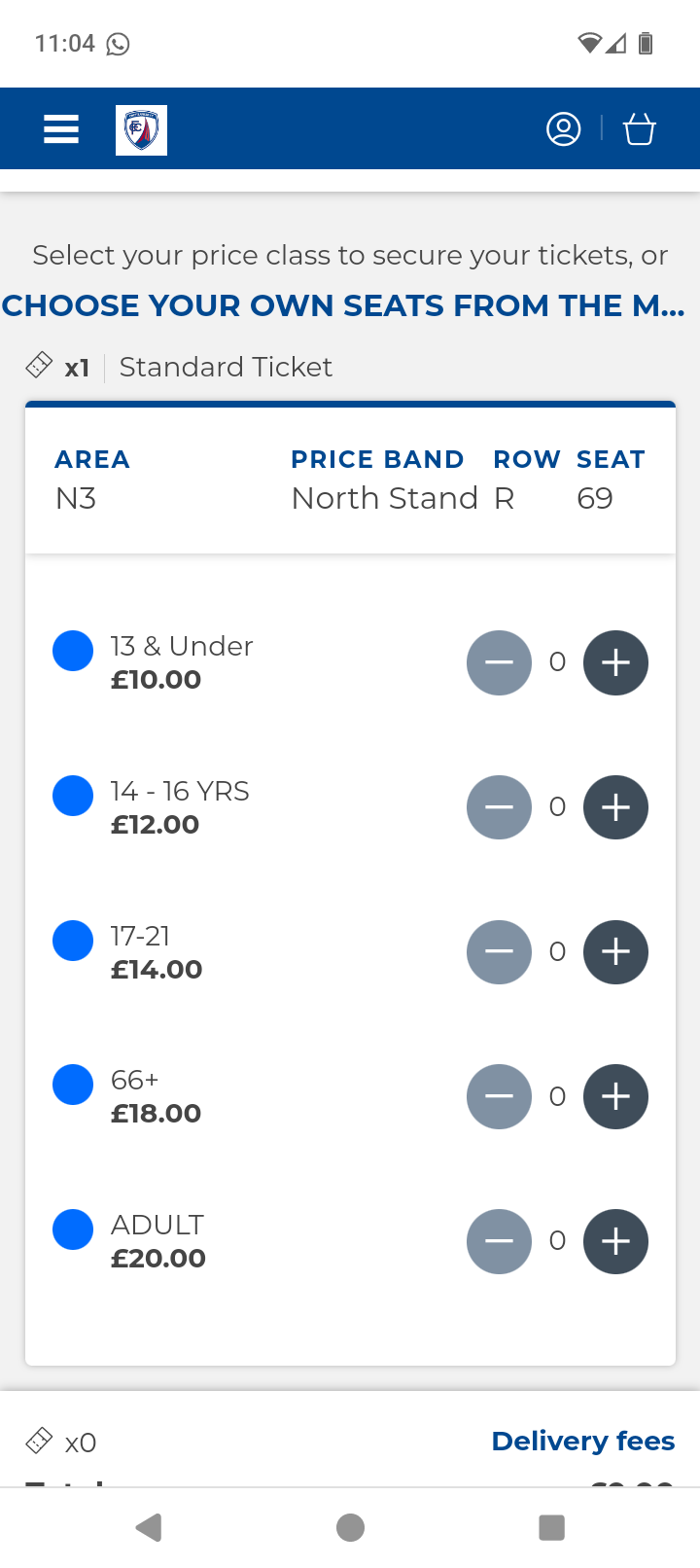Open the user account profile icon
The height and width of the screenshot is (1568, 700).
tap(563, 129)
